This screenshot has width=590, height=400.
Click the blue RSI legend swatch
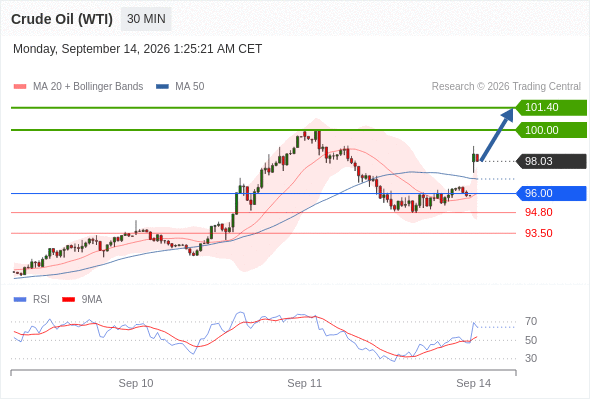(x=20, y=300)
